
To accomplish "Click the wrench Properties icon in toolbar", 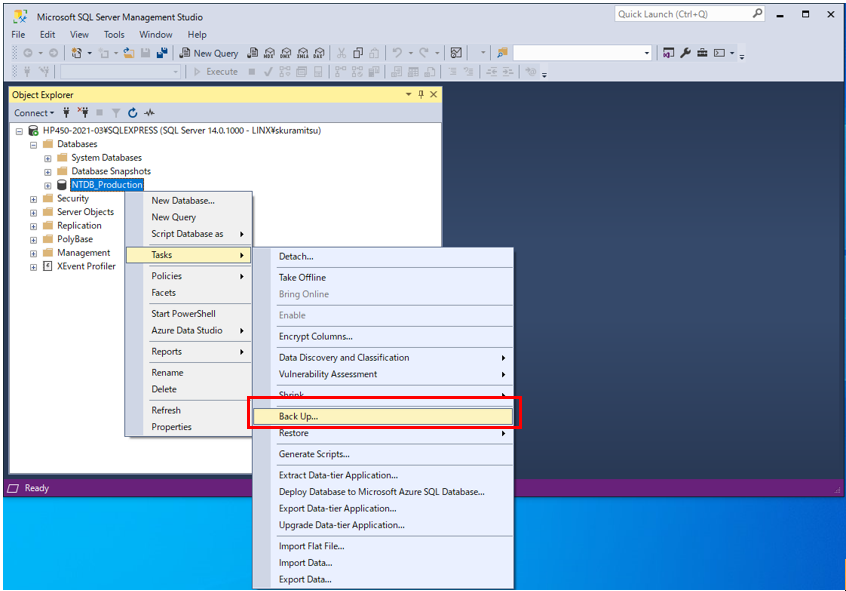I will [686, 53].
